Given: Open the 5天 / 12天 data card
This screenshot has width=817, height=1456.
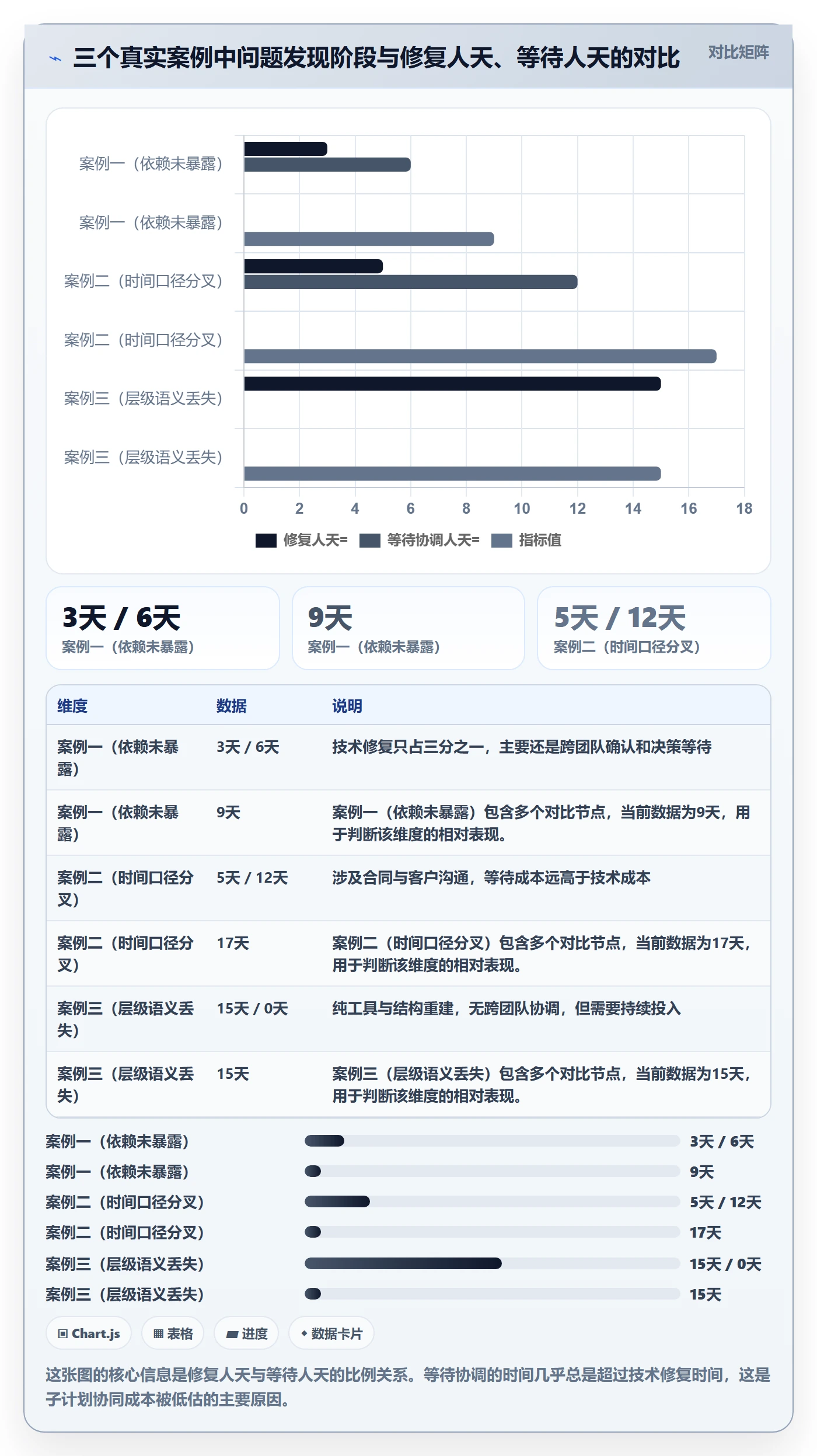Looking at the screenshot, I should (654, 628).
